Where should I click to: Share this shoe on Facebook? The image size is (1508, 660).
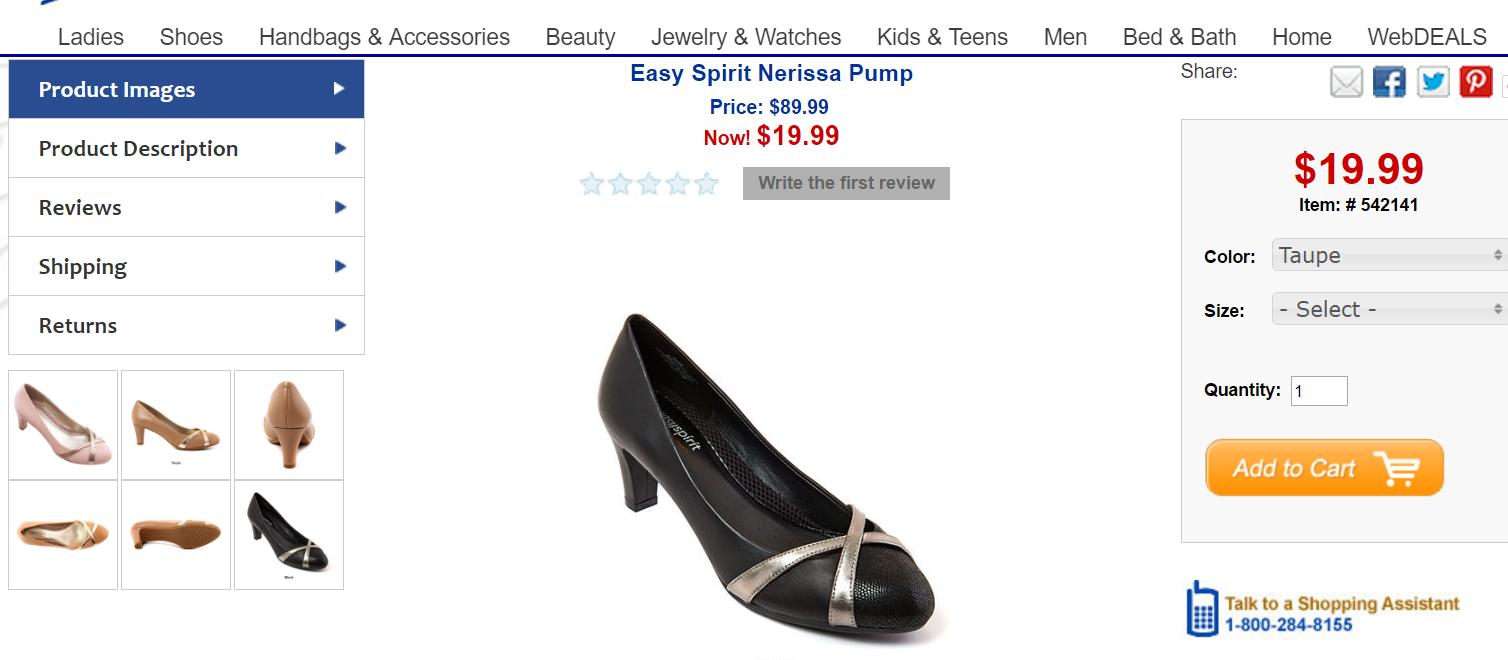tap(1389, 82)
